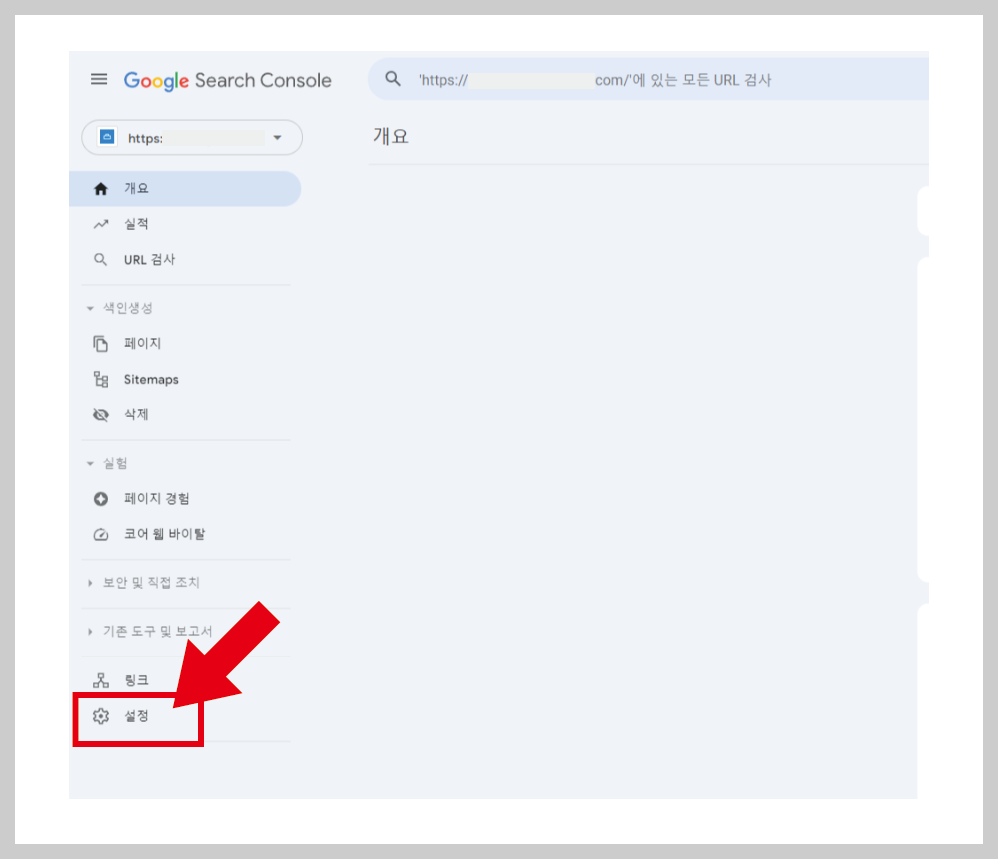This screenshot has width=998, height=859.
Task: Click the speedometer icon beside 코어 웹 바이탈
Action: click(x=101, y=534)
